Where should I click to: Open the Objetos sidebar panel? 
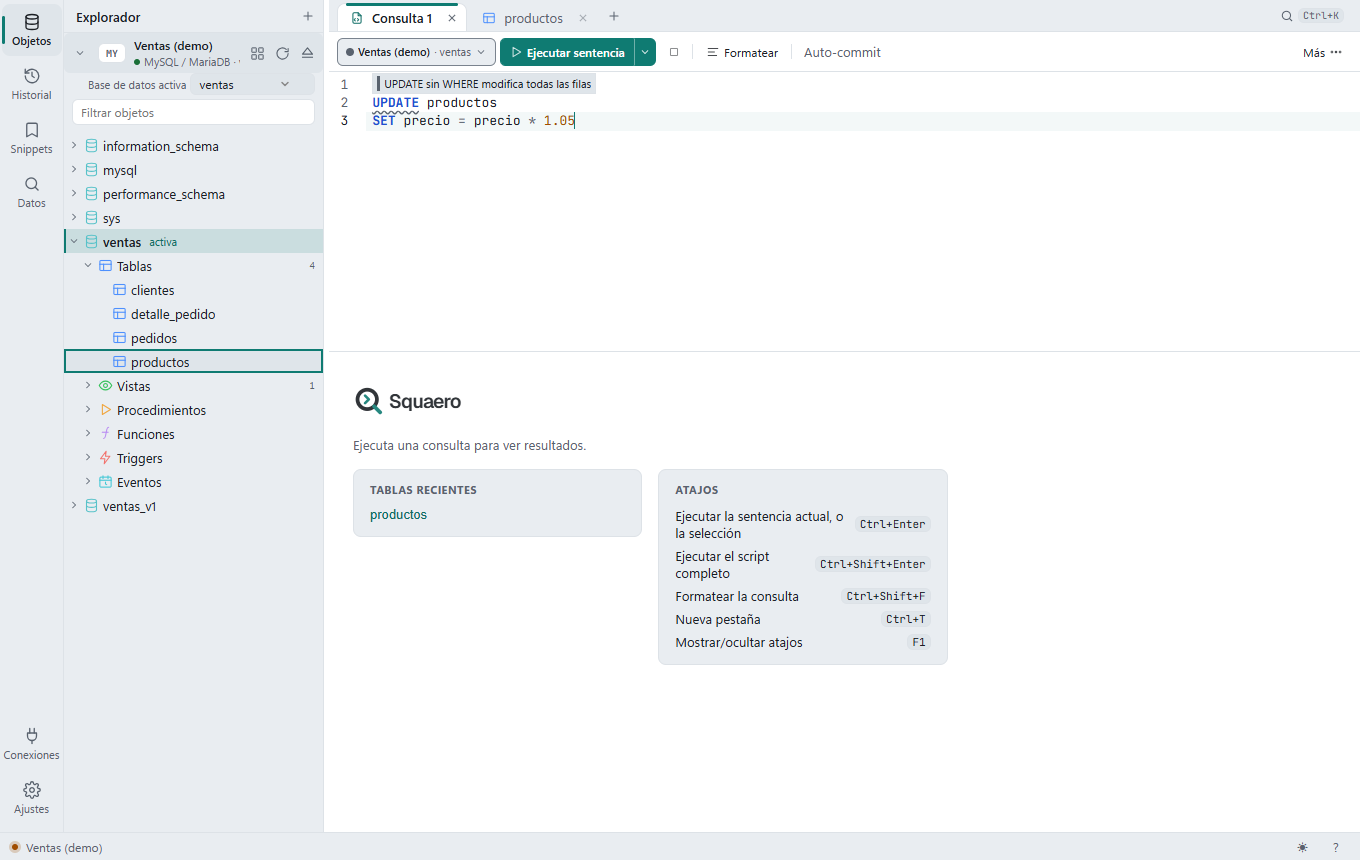tap(32, 30)
